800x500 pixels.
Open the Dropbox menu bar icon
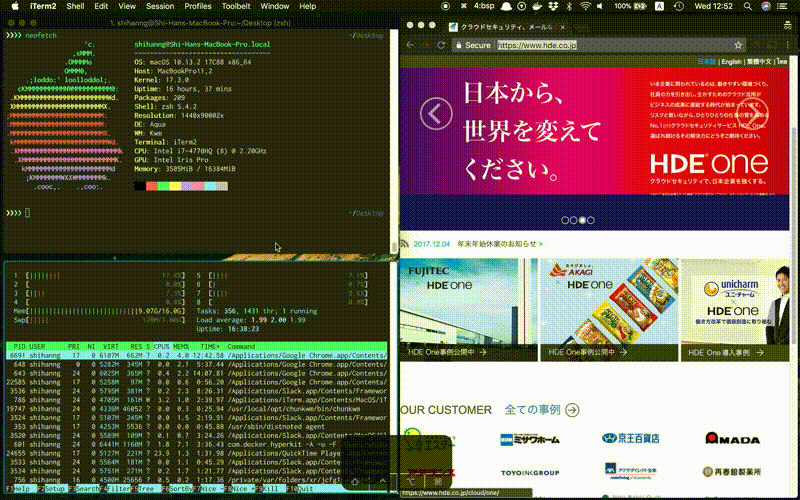[x=553, y=6]
